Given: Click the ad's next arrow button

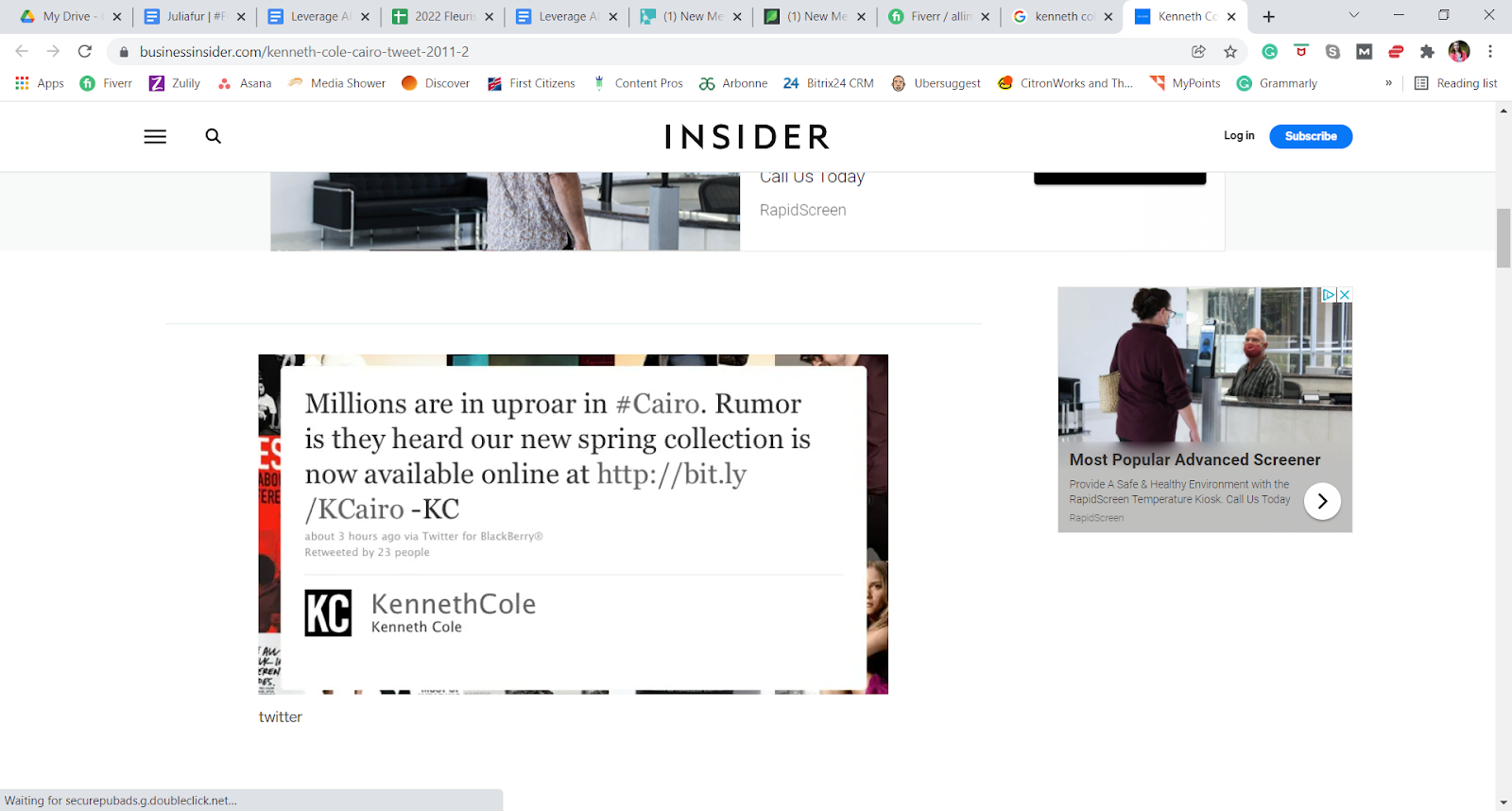Looking at the screenshot, I should tap(1322, 501).
